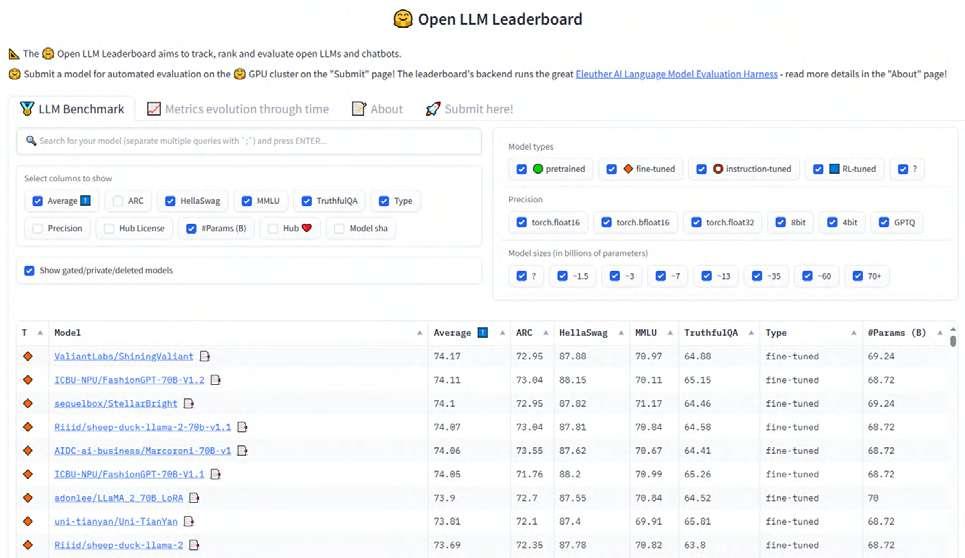Open the sequelbox/StellarBright model link

[x=116, y=404]
